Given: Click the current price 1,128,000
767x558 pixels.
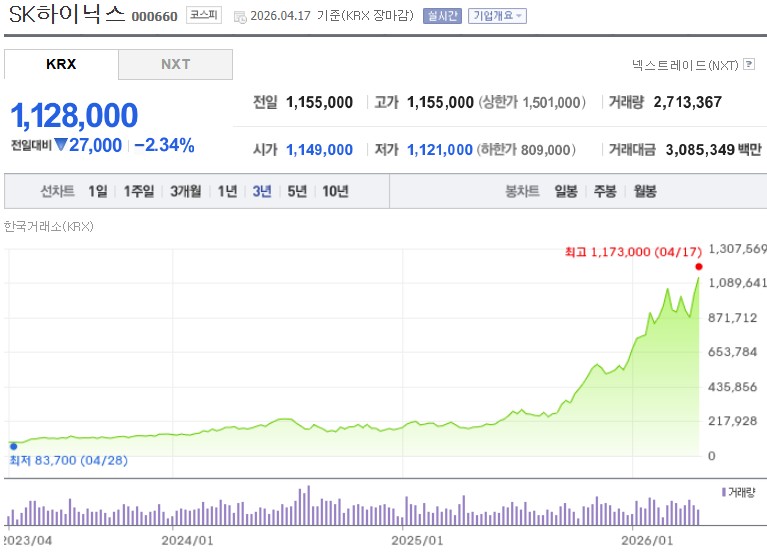Looking at the screenshot, I should pyautogui.click(x=74, y=115).
